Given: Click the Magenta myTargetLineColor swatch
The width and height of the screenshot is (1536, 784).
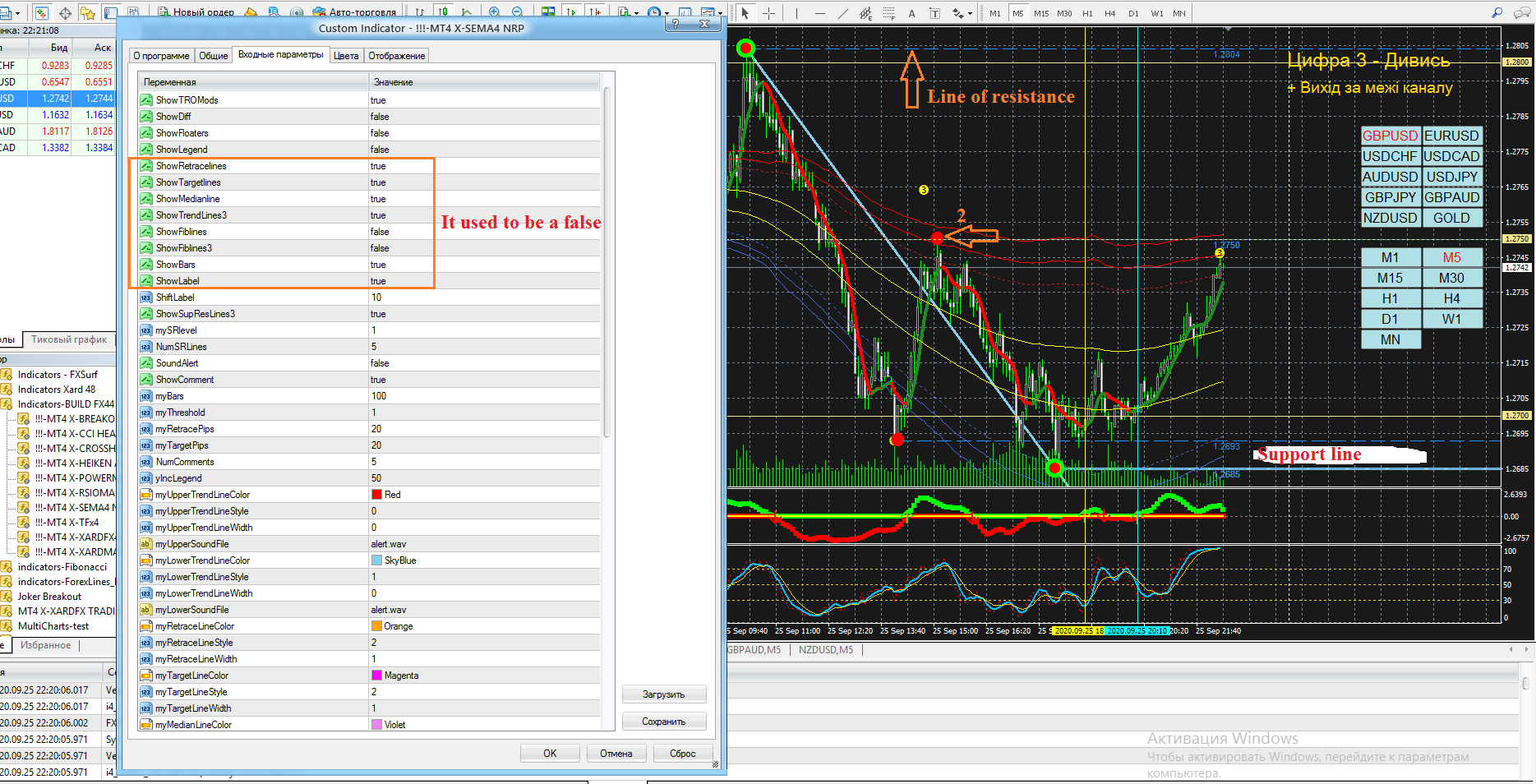Looking at the screenshot, I should [377, 676].
